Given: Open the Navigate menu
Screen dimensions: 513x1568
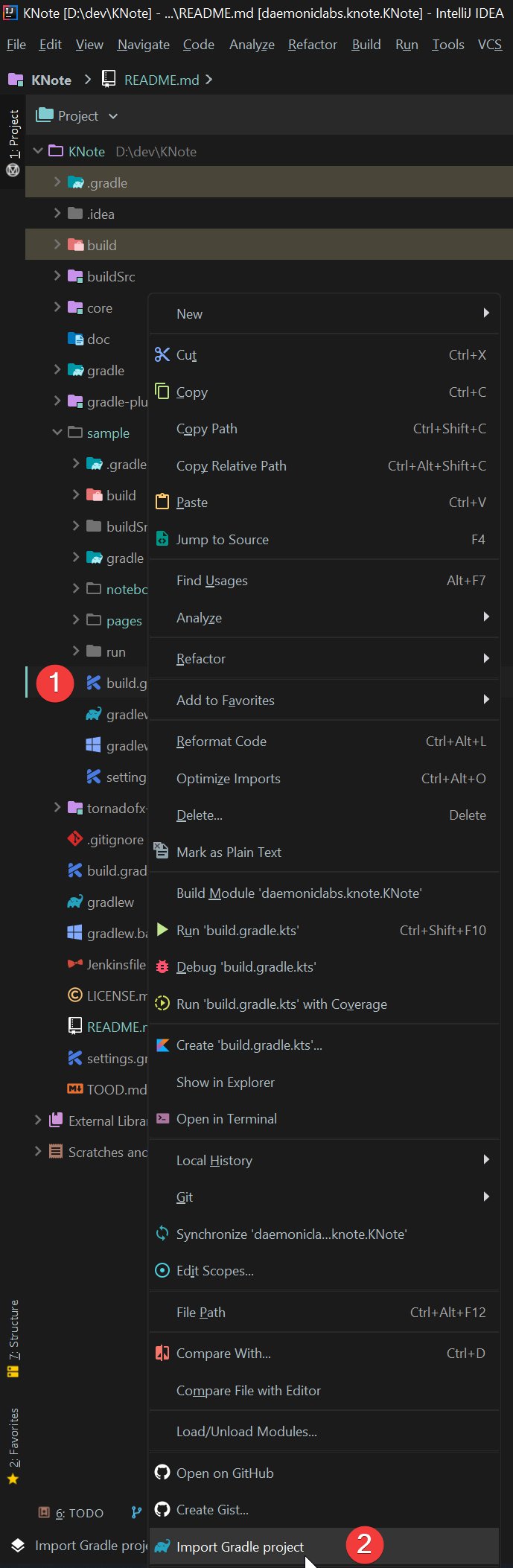Looking at the screenshot, I should pyautogui.click(x=144, y=45).
